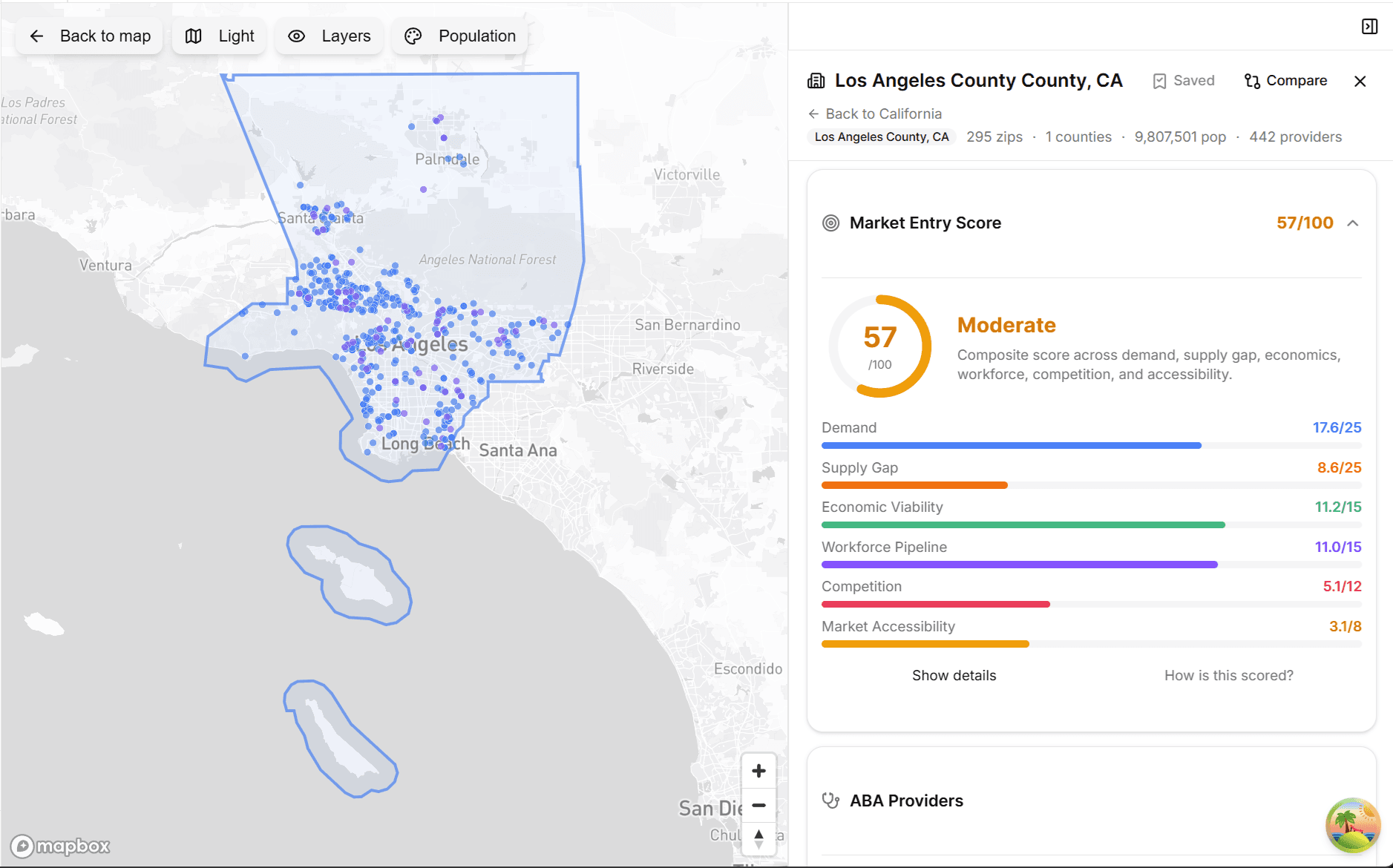Collapse the Market Entry Score section chevron

click(x=1352, y=223)
